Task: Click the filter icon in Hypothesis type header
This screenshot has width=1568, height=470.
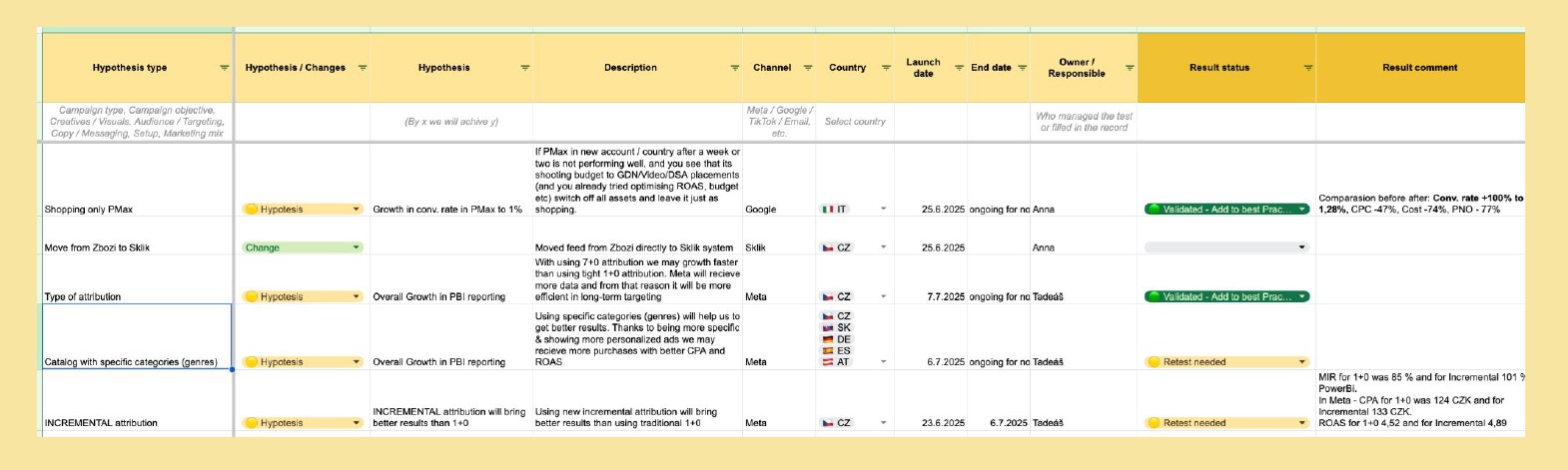Action: point(224,68)
